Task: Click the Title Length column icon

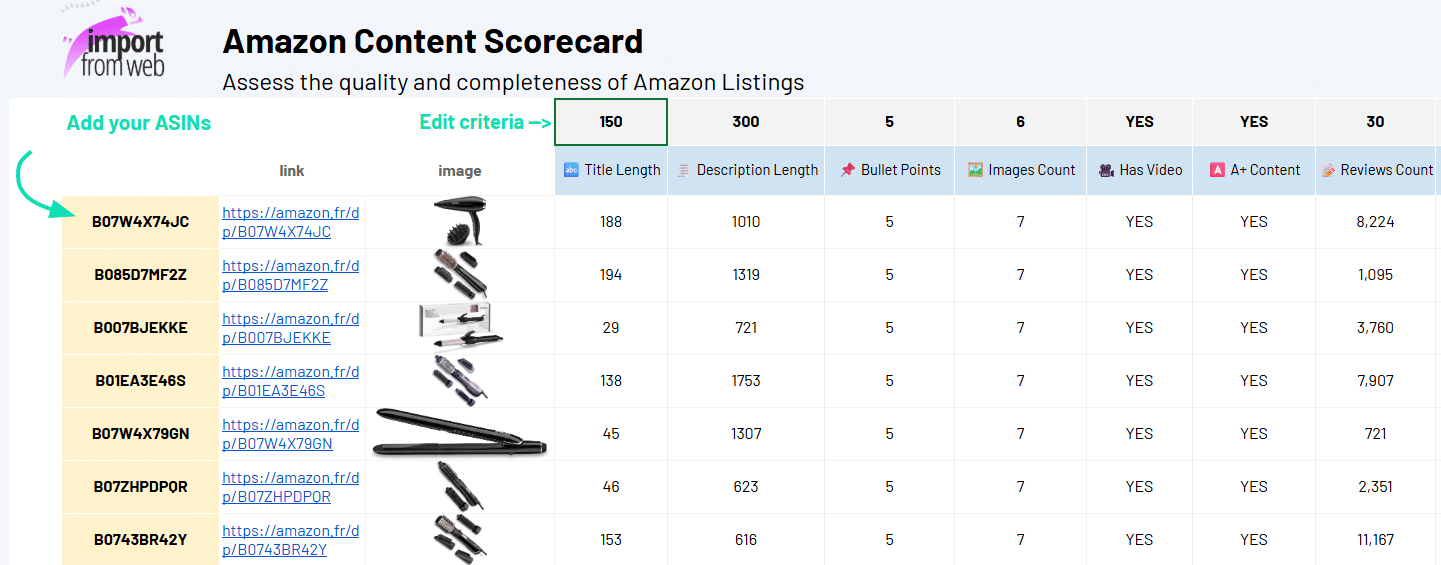Action: point(572,170)
